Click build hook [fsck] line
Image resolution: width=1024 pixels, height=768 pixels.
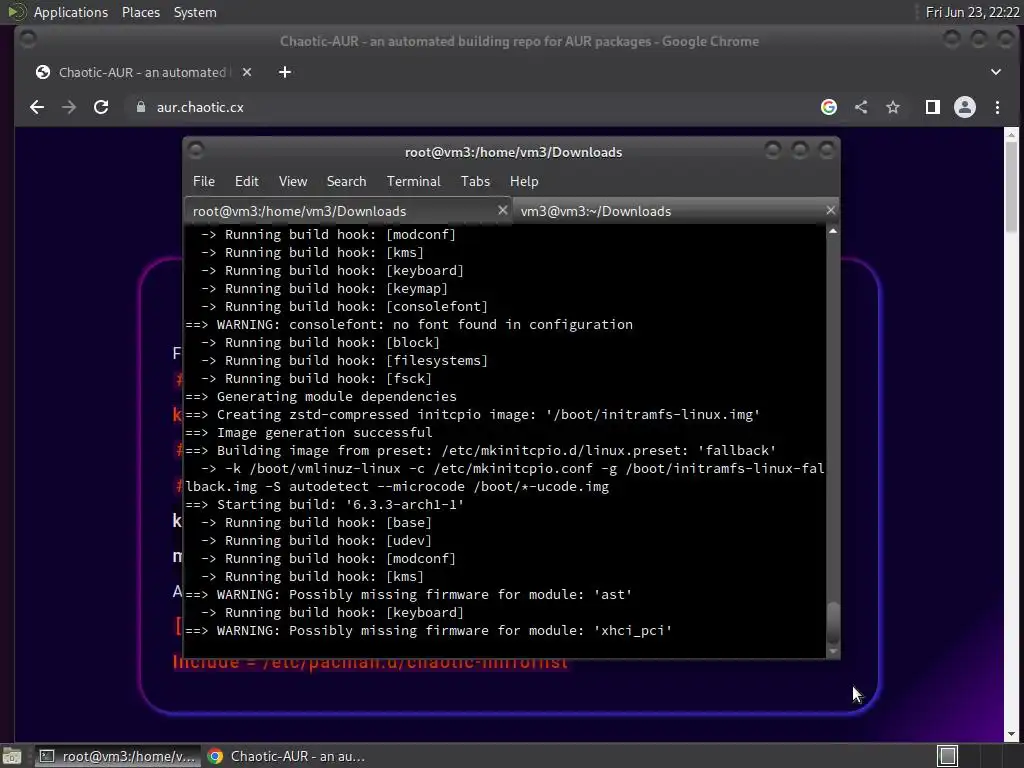pos(316,378)
